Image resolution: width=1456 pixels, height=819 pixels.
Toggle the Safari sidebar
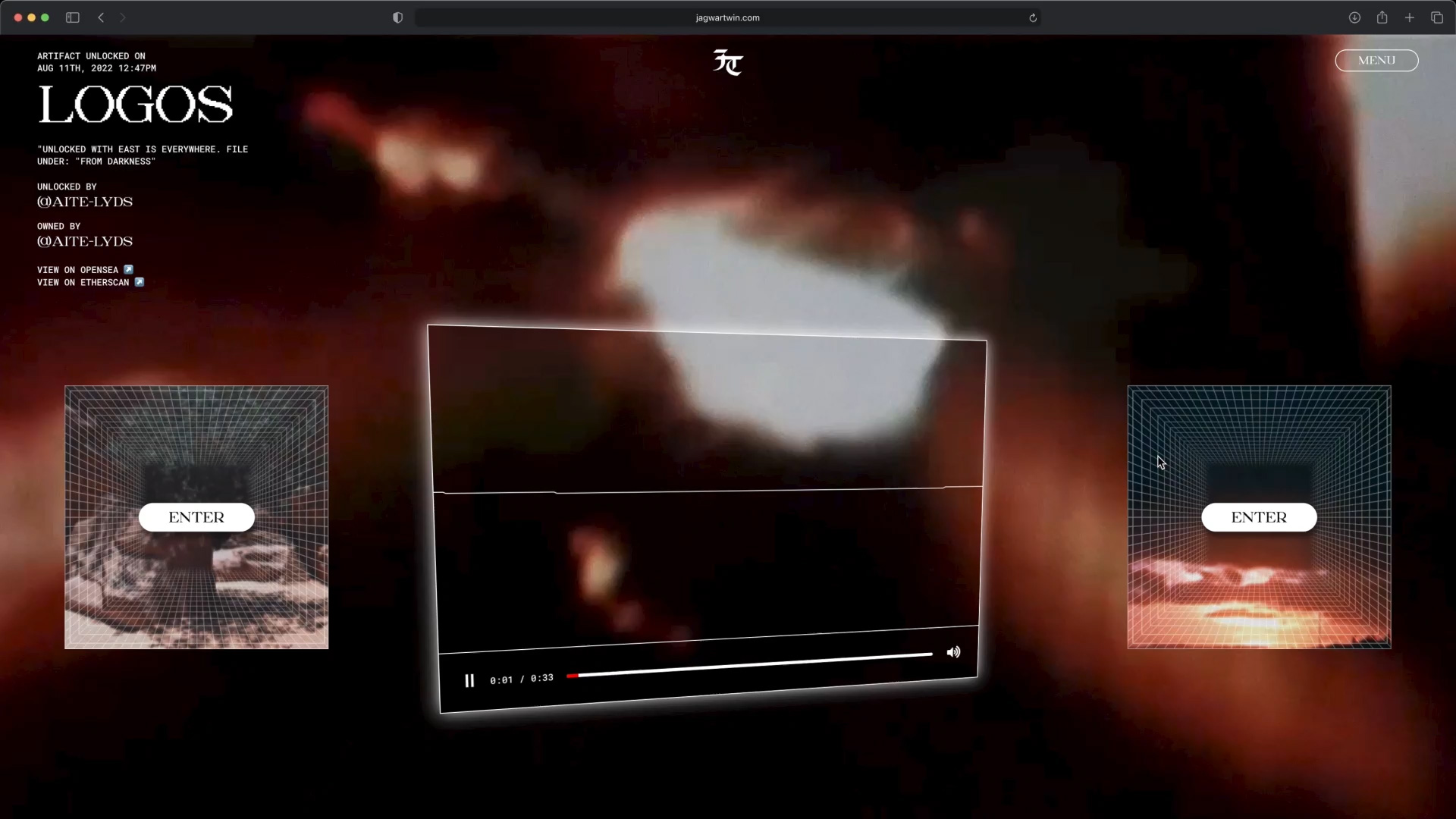click(x=73, y=17)
